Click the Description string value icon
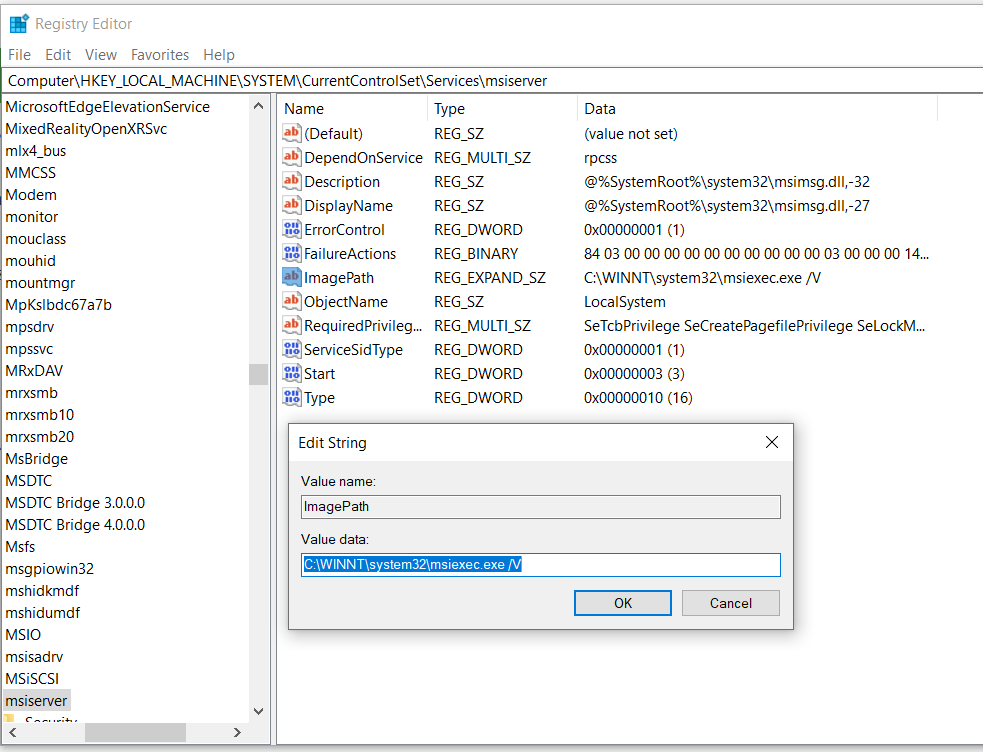 [x=292, y=181]
